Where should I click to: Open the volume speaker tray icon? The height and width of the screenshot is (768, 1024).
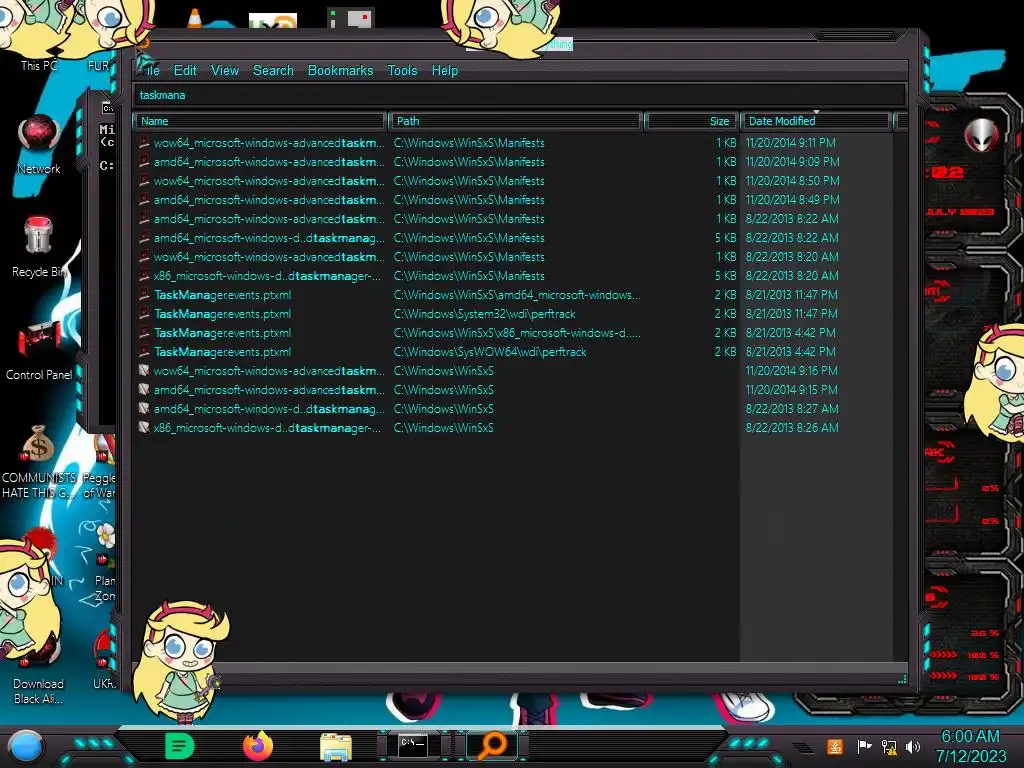(x=913, y=746)
